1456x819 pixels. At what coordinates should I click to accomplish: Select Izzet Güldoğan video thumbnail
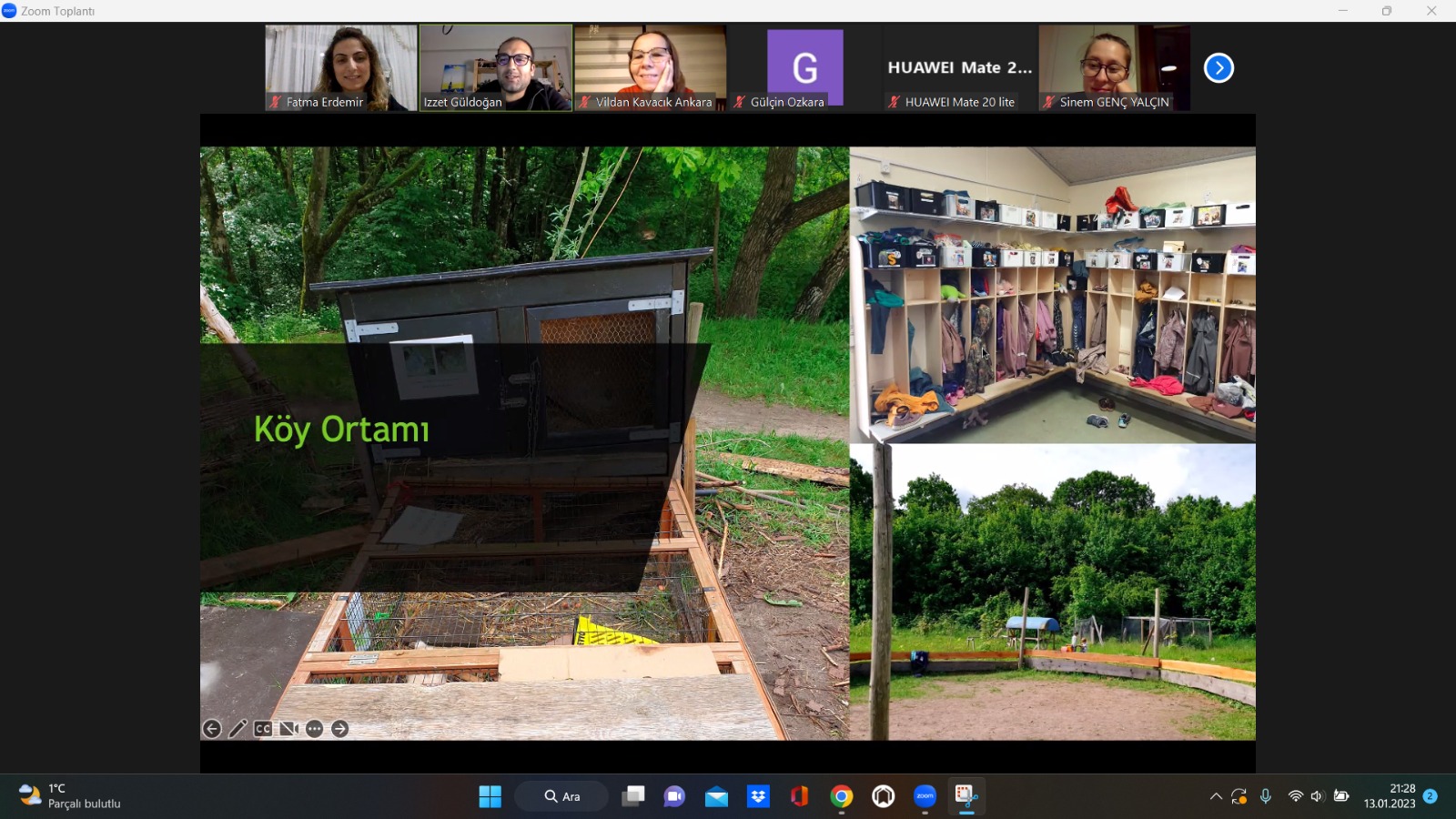coord(496,67)
